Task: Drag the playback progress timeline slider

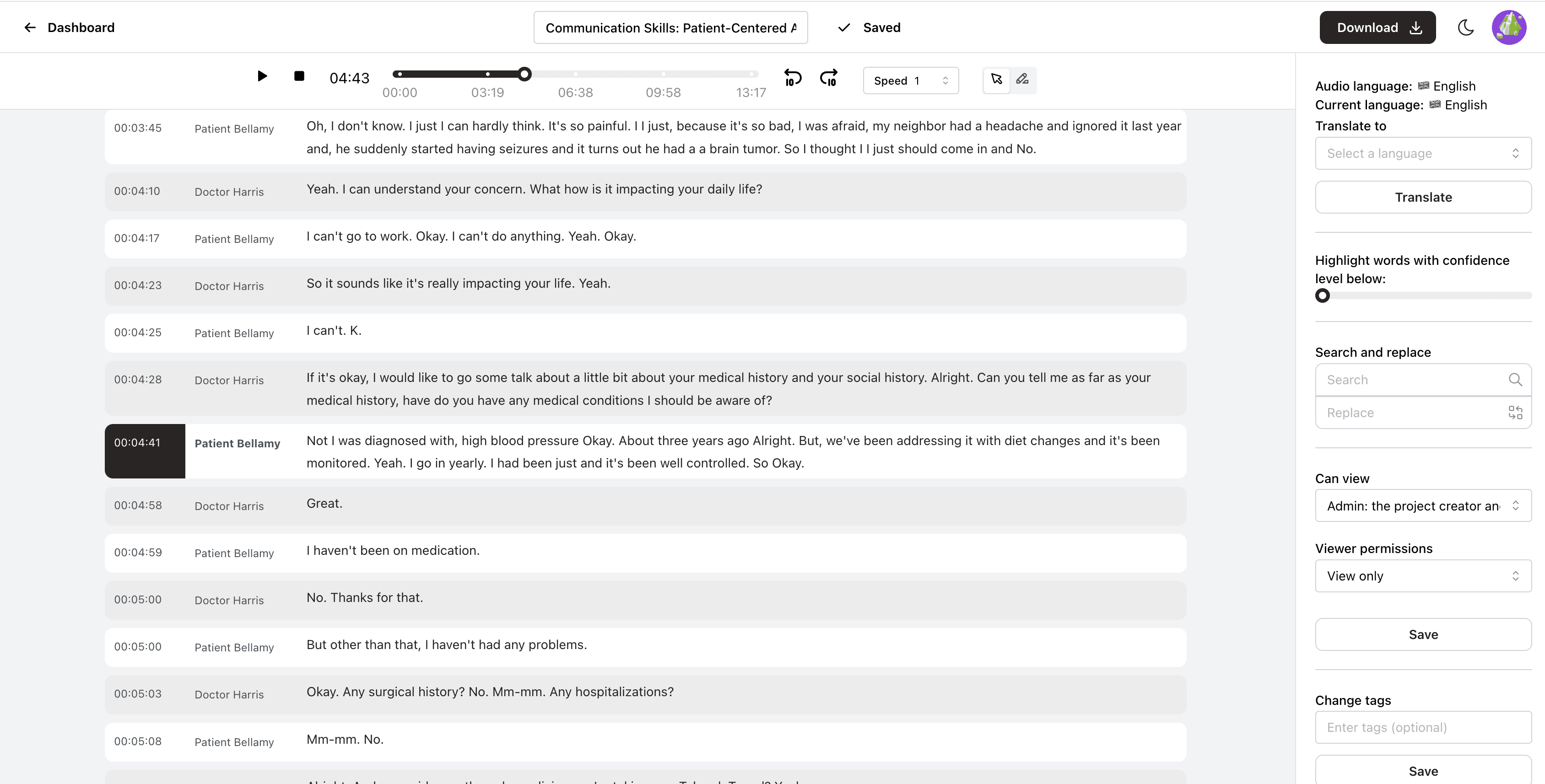Action: click(526, 74)
